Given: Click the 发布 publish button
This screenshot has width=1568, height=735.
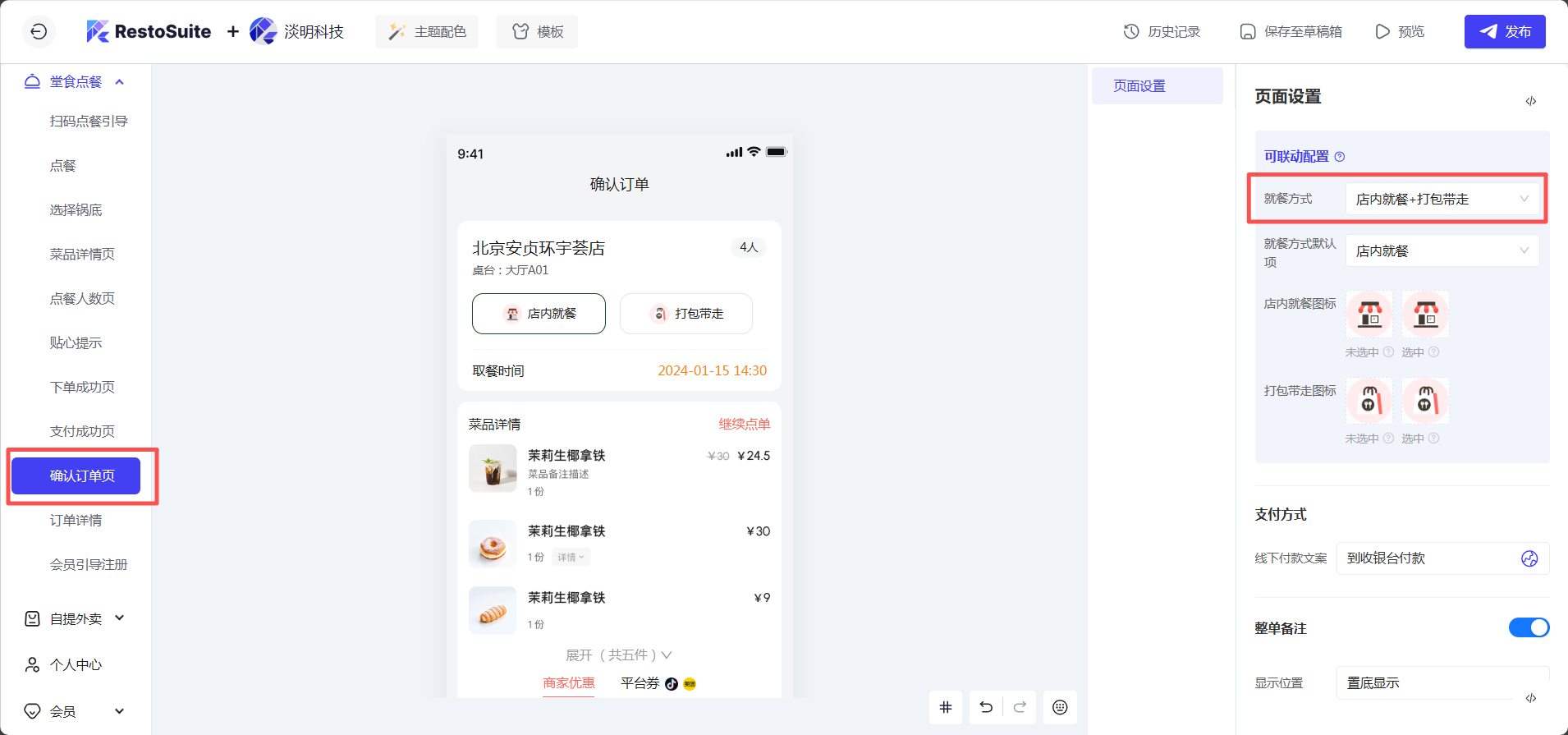Looking at the screenshot, I should click(1505, 32).
